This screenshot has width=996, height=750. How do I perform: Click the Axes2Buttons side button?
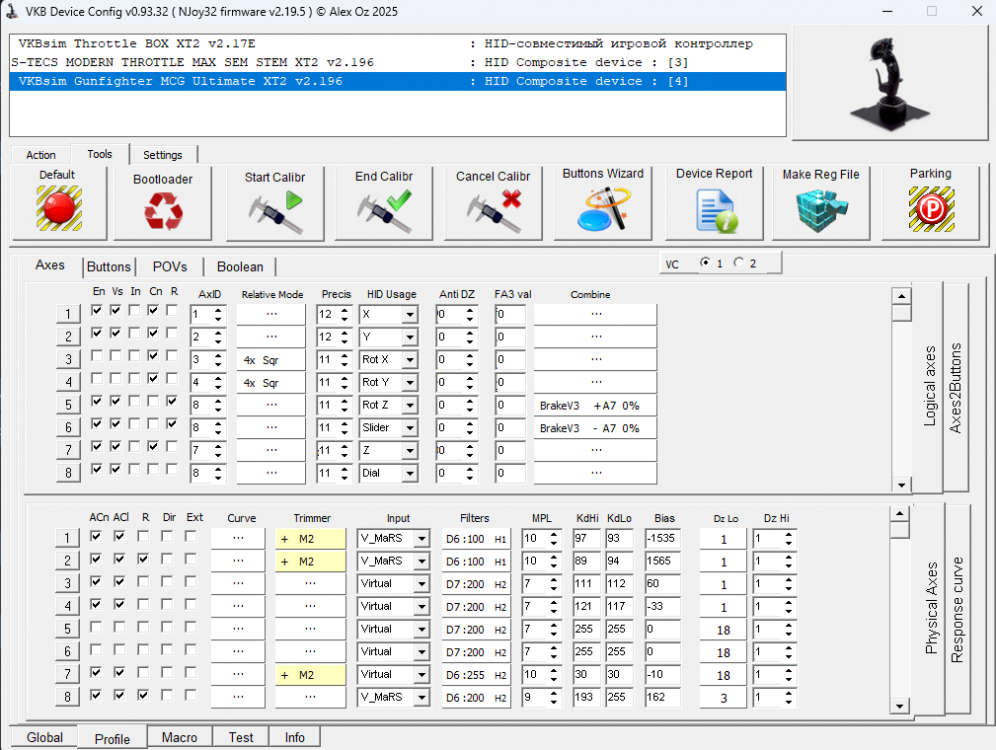957,390
